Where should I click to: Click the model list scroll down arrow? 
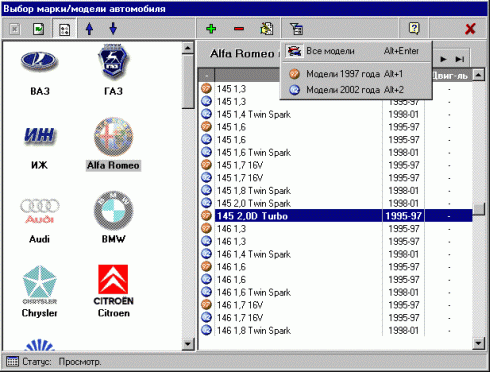coord(479,343)
